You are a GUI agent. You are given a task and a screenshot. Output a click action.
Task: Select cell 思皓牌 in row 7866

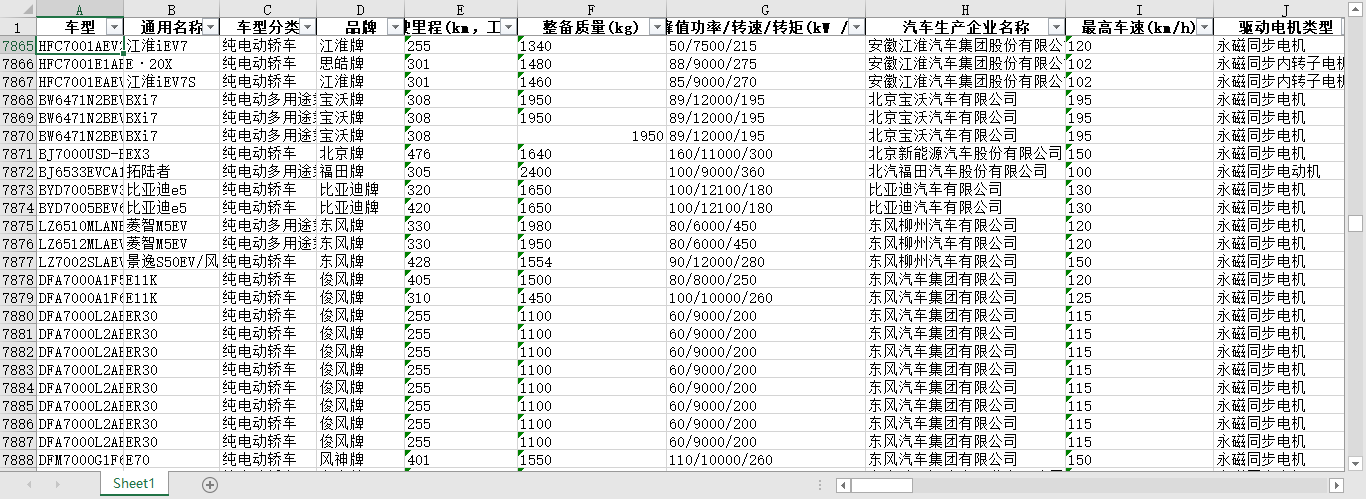[361, 63]
